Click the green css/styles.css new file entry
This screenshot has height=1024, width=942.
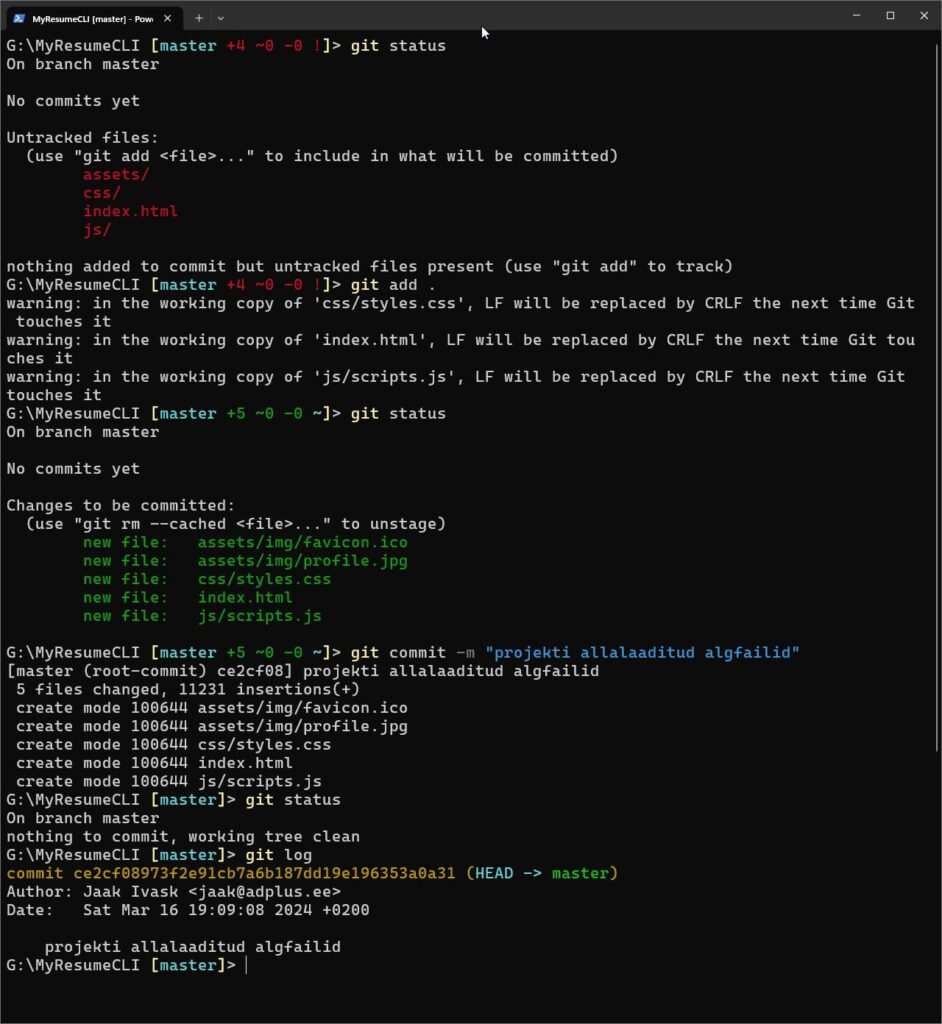(264, 579)
